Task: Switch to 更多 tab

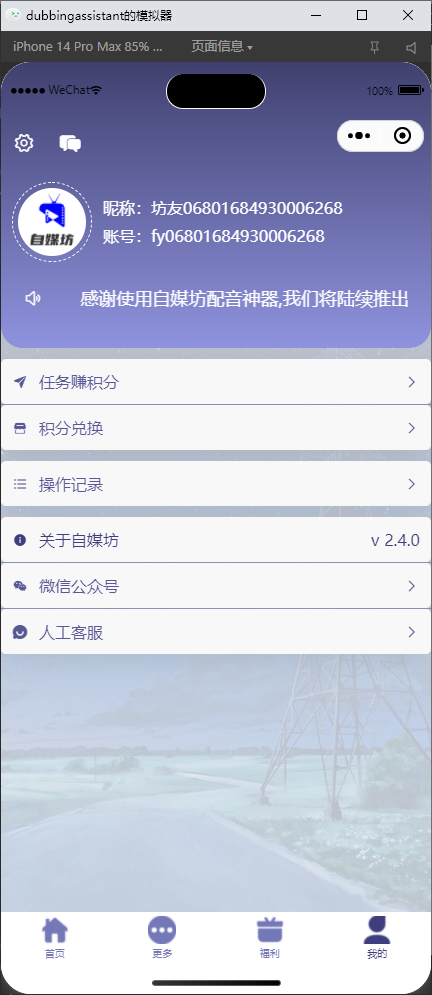Action: coord(162,937)
